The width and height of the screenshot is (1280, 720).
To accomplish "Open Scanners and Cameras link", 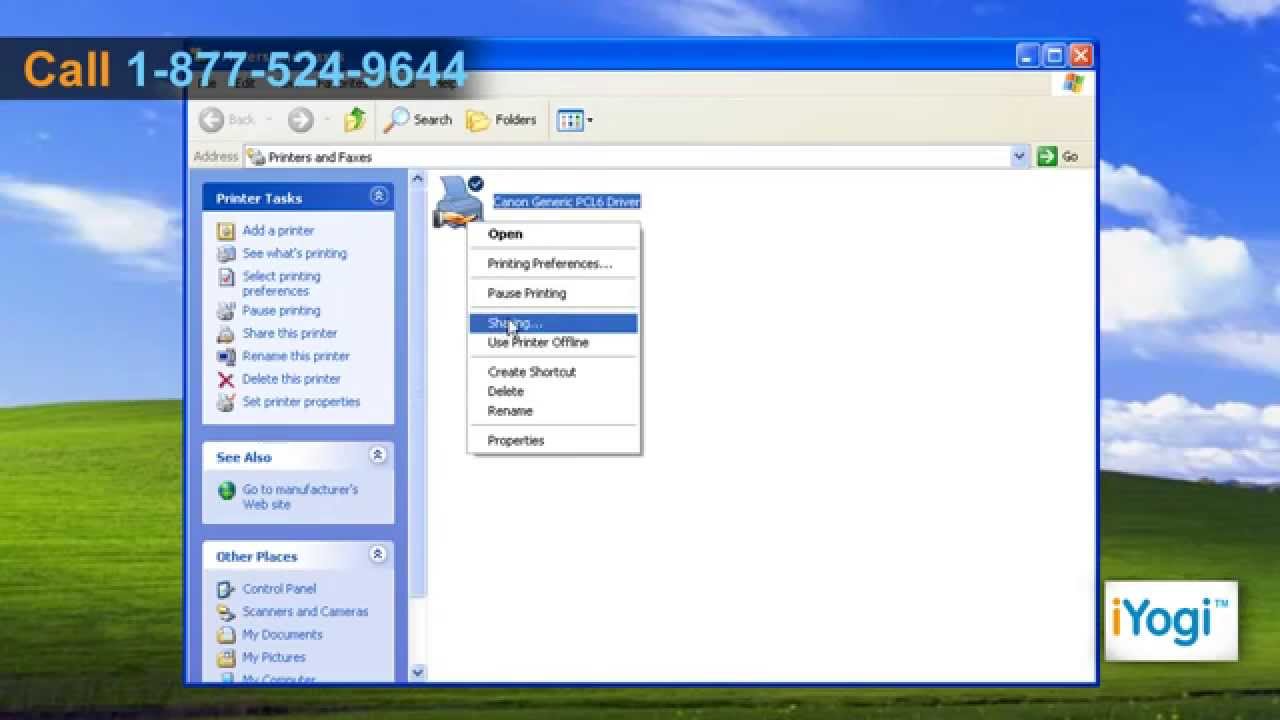I will point(305,613).
